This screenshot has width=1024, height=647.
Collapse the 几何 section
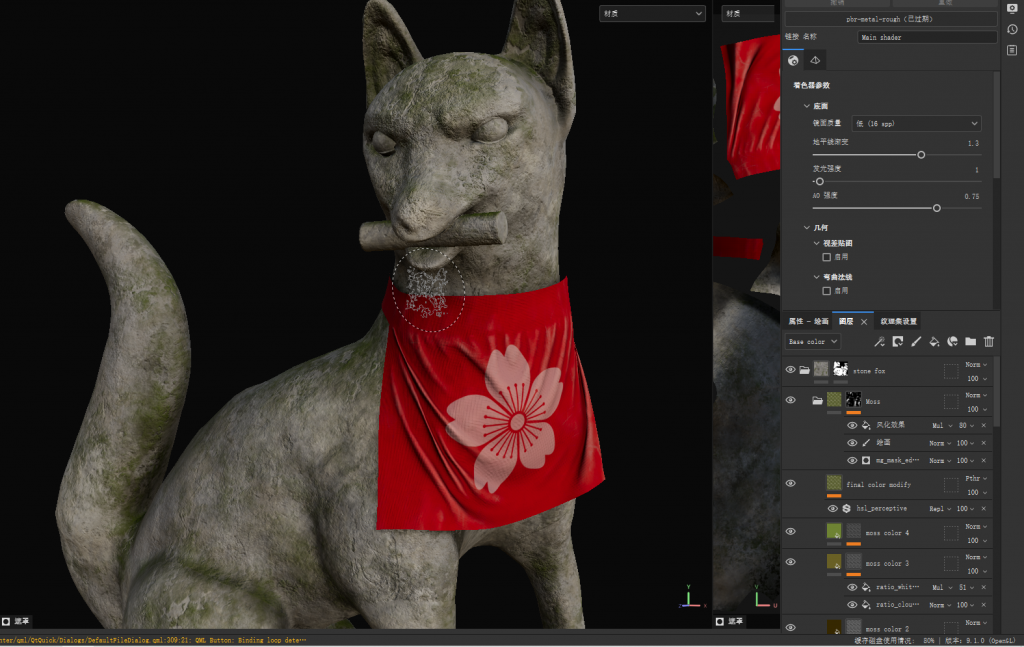pos(807,227)
